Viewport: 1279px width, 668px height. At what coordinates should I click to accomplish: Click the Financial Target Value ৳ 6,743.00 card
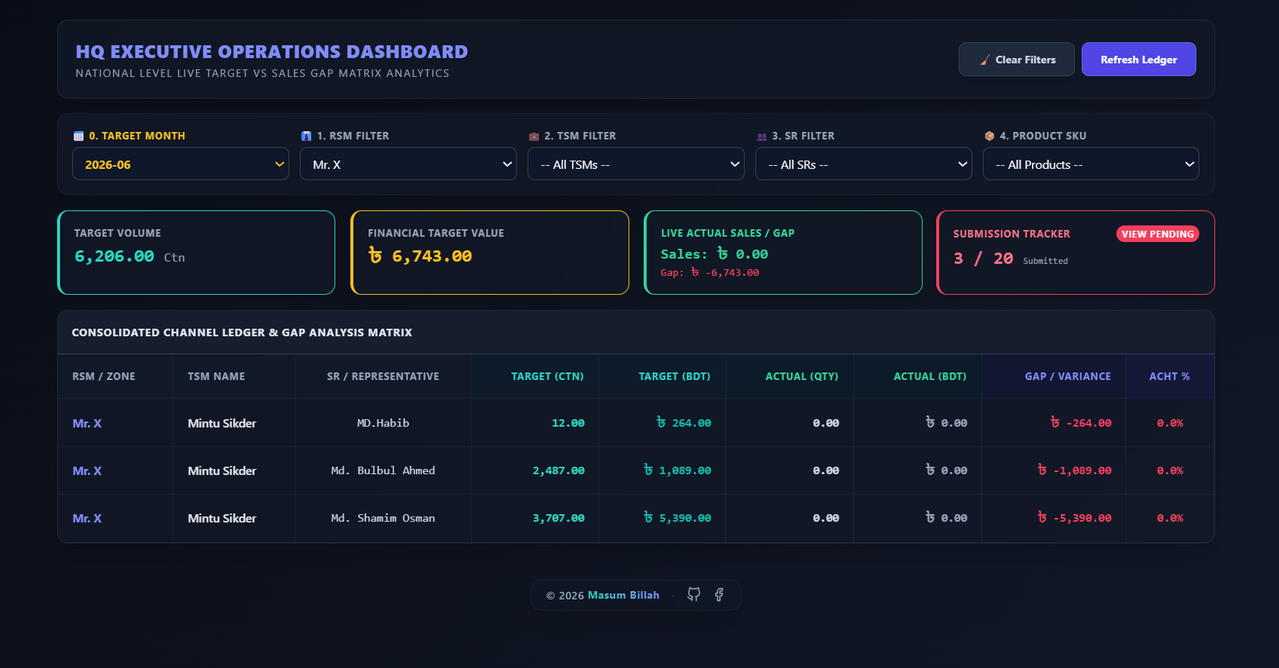(490, 252)
